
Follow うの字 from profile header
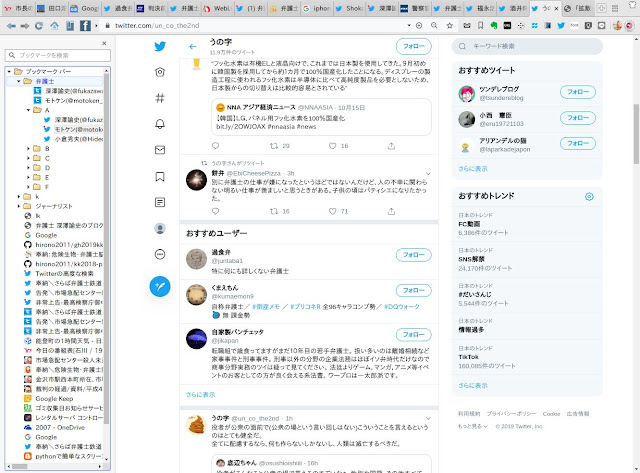[413, 47]
